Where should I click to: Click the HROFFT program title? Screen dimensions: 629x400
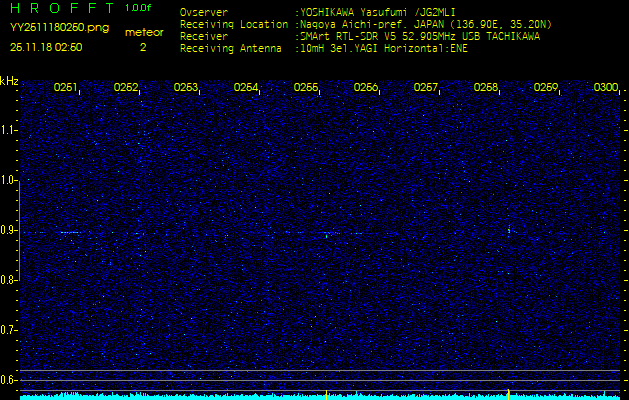pos(64,8)
